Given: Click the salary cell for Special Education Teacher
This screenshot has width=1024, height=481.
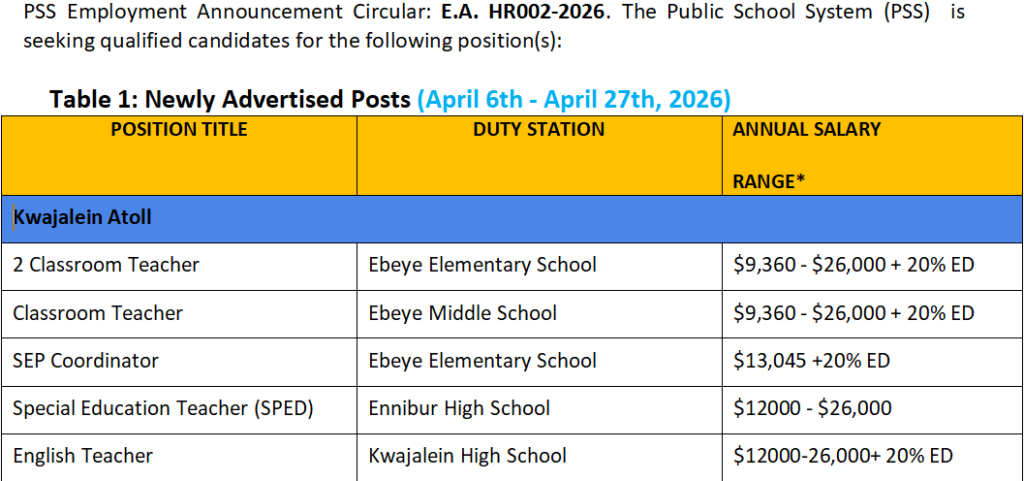Looking at the screenshot, I should 812,408.
